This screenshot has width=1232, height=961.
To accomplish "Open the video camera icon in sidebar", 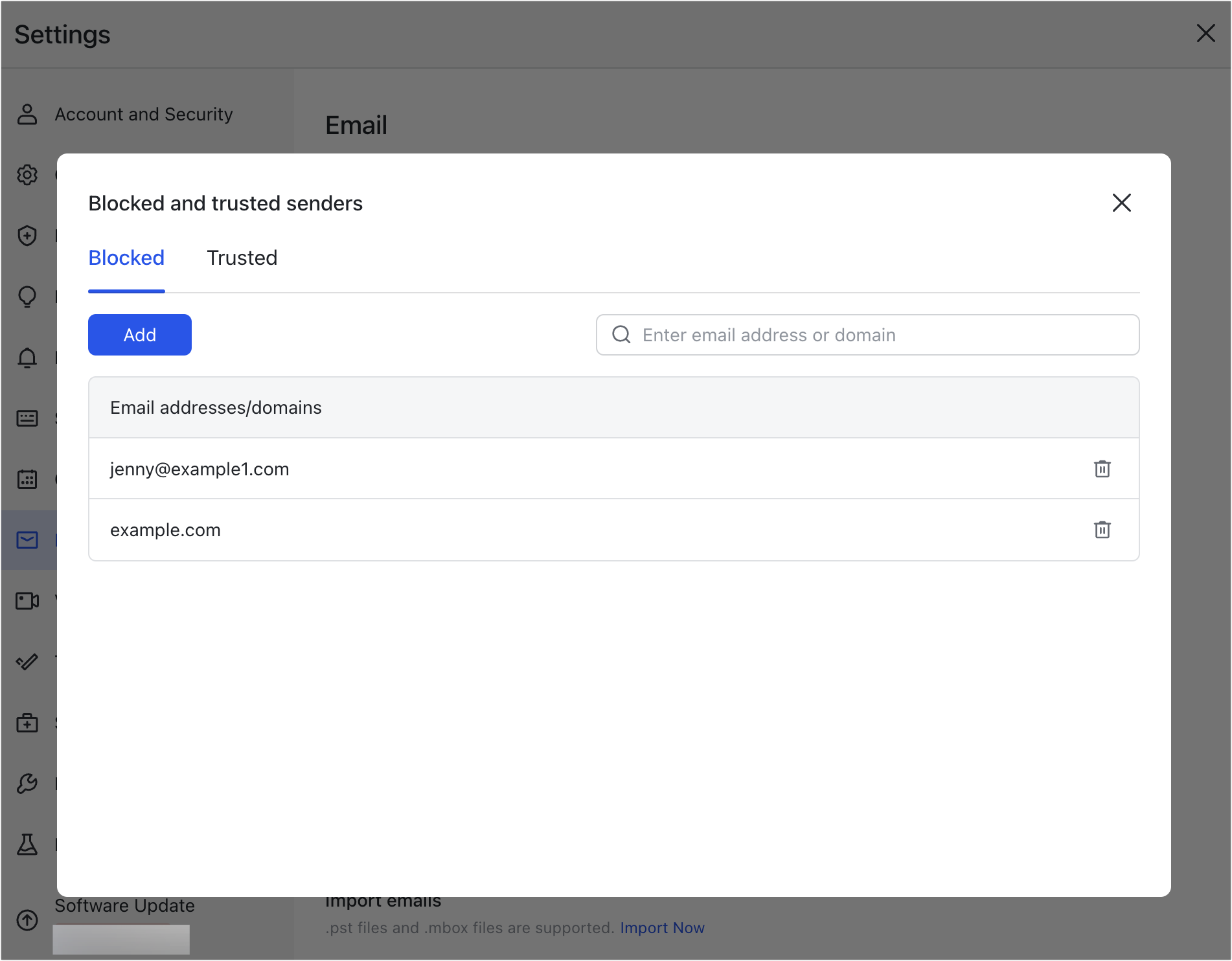I will 27,601.
